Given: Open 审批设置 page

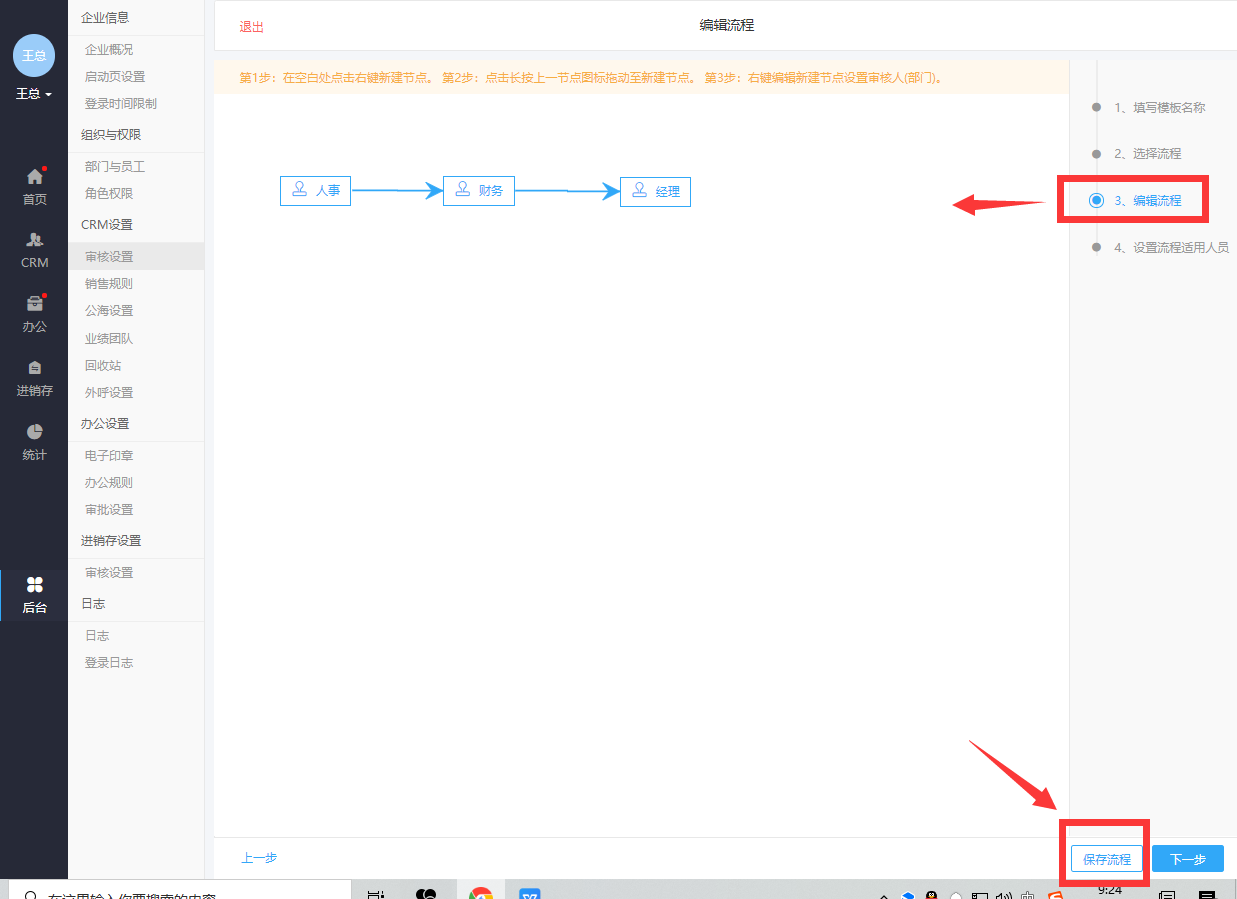Looking at the screenshot, I should coord(109,509).
